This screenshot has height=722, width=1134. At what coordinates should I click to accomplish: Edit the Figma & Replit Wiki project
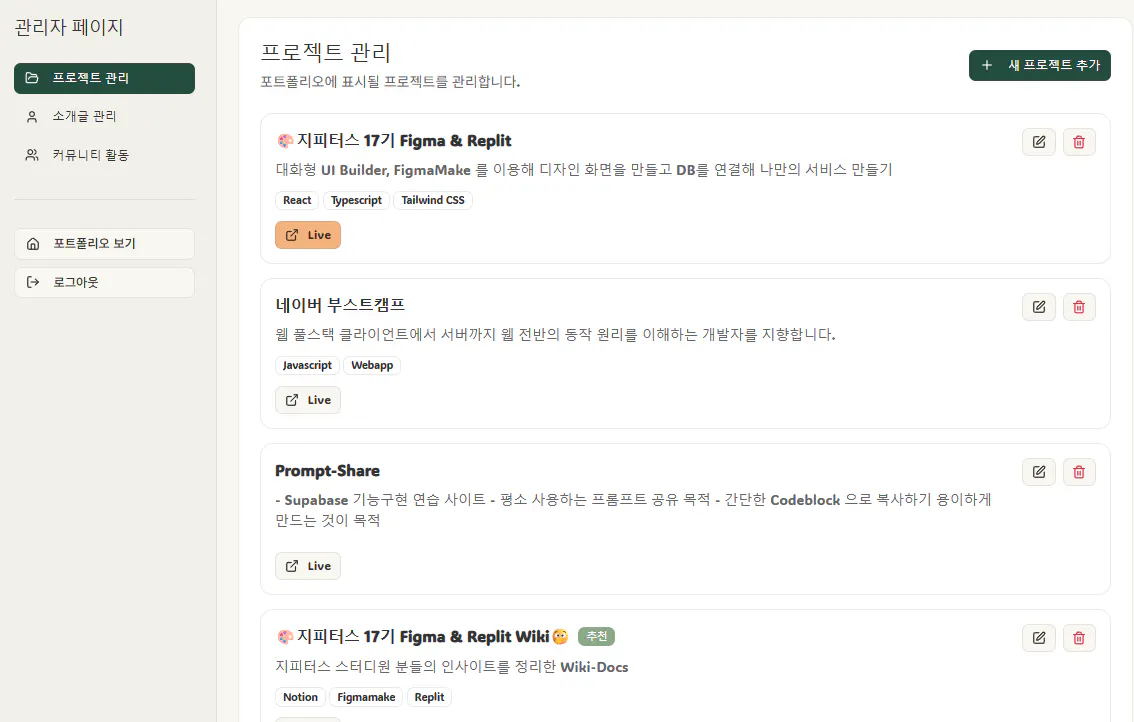pos(1039,638)
